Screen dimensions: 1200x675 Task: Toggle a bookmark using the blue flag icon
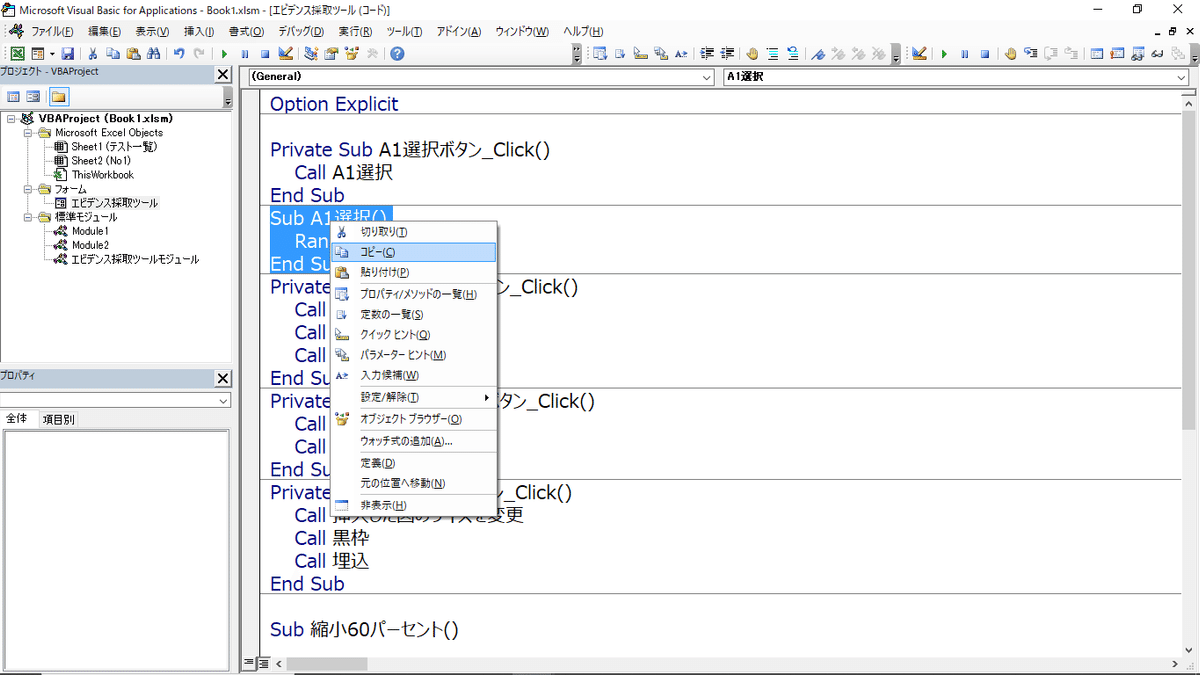[x=818, y=53]
